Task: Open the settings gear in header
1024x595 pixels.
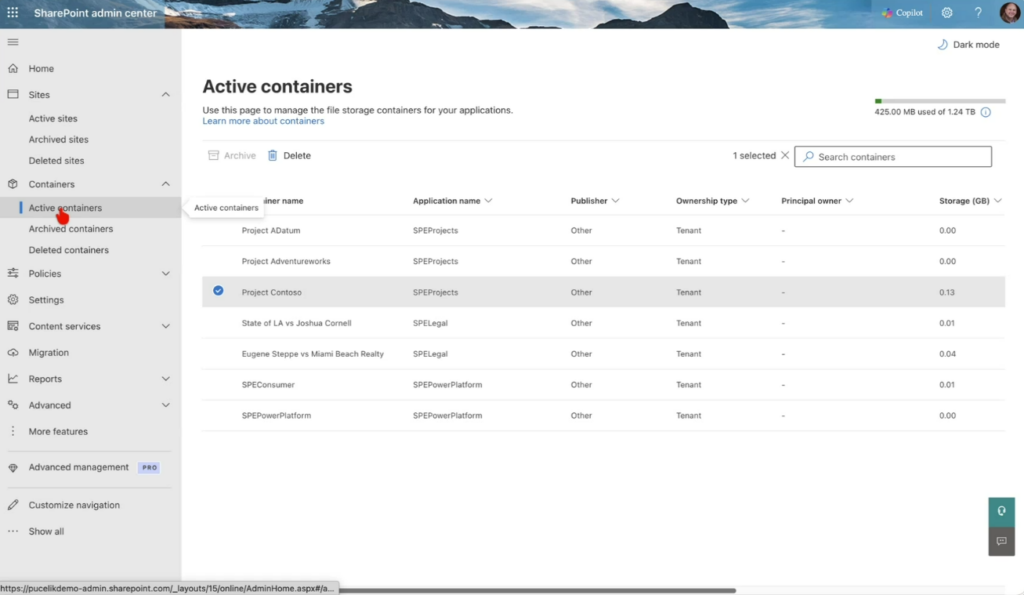Action: (x=947, y=13)
